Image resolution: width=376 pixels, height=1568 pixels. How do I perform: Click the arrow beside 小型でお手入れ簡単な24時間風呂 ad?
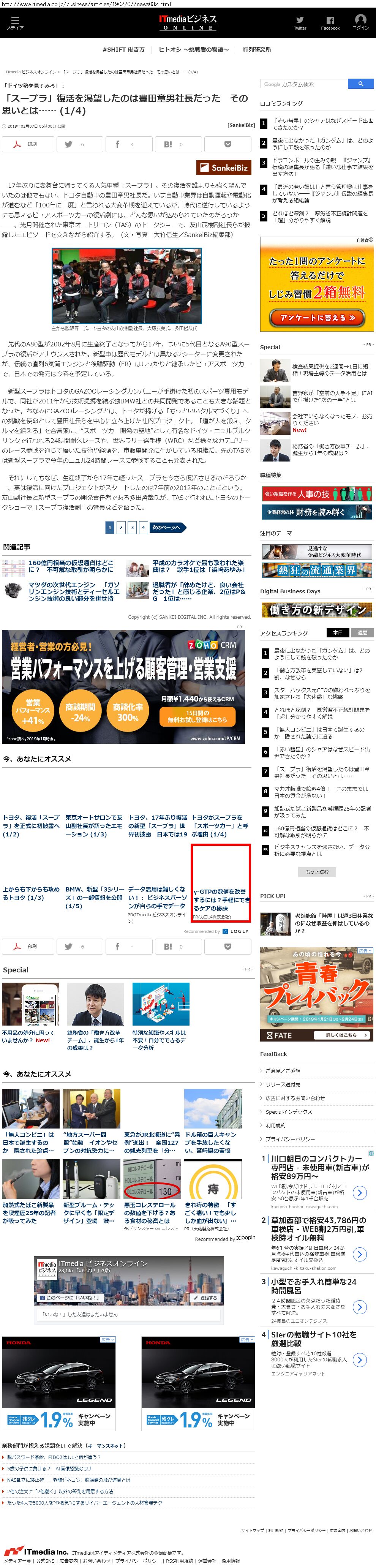[360, 1307]
